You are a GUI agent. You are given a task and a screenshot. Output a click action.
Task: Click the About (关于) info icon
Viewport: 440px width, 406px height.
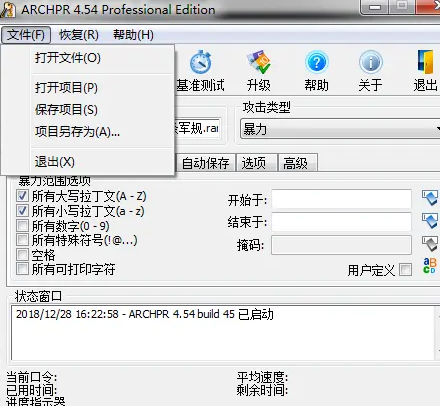tap(371, 62)
